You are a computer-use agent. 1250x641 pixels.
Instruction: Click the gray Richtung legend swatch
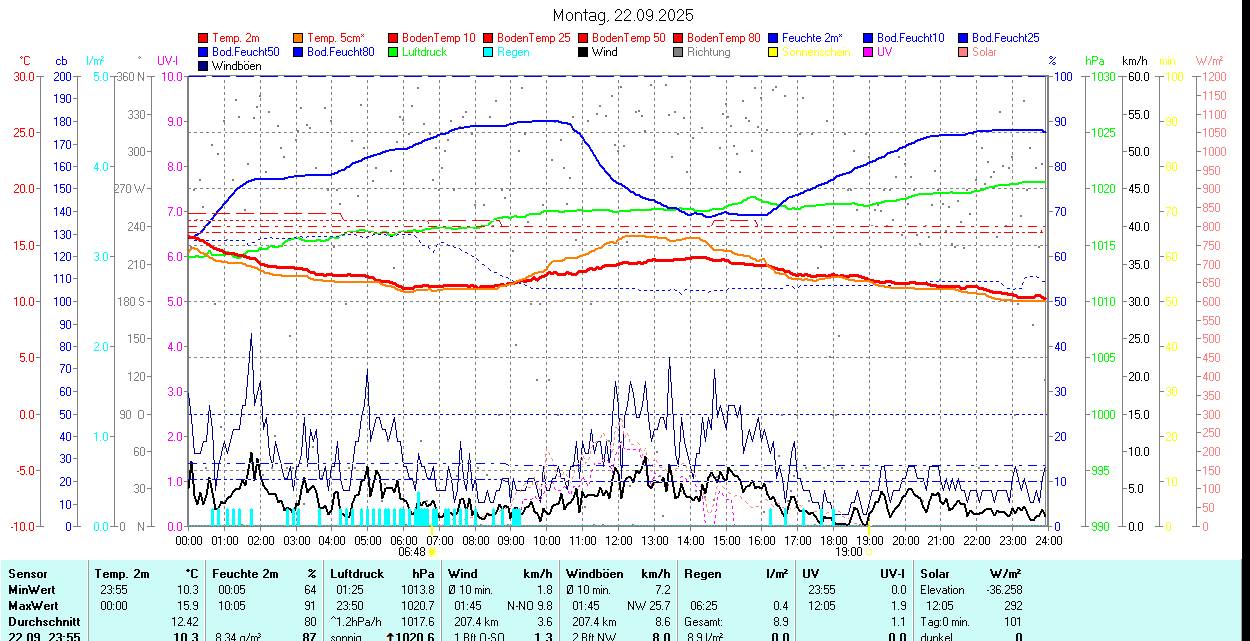click(x=678, y=52)
